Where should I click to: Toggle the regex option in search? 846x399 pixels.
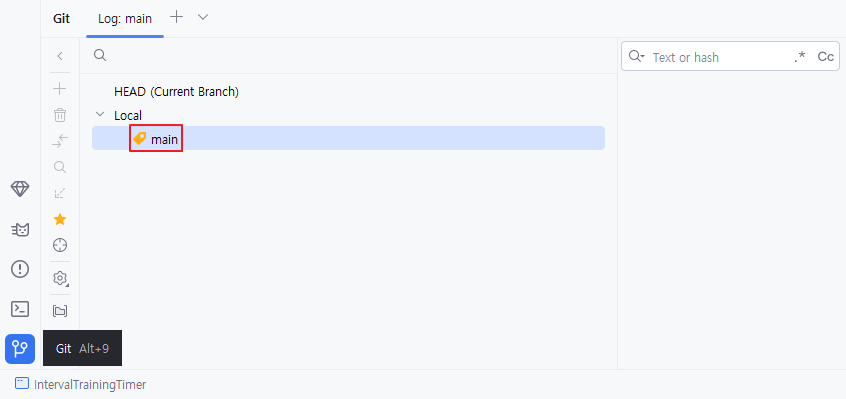click(x=800, y=57)
